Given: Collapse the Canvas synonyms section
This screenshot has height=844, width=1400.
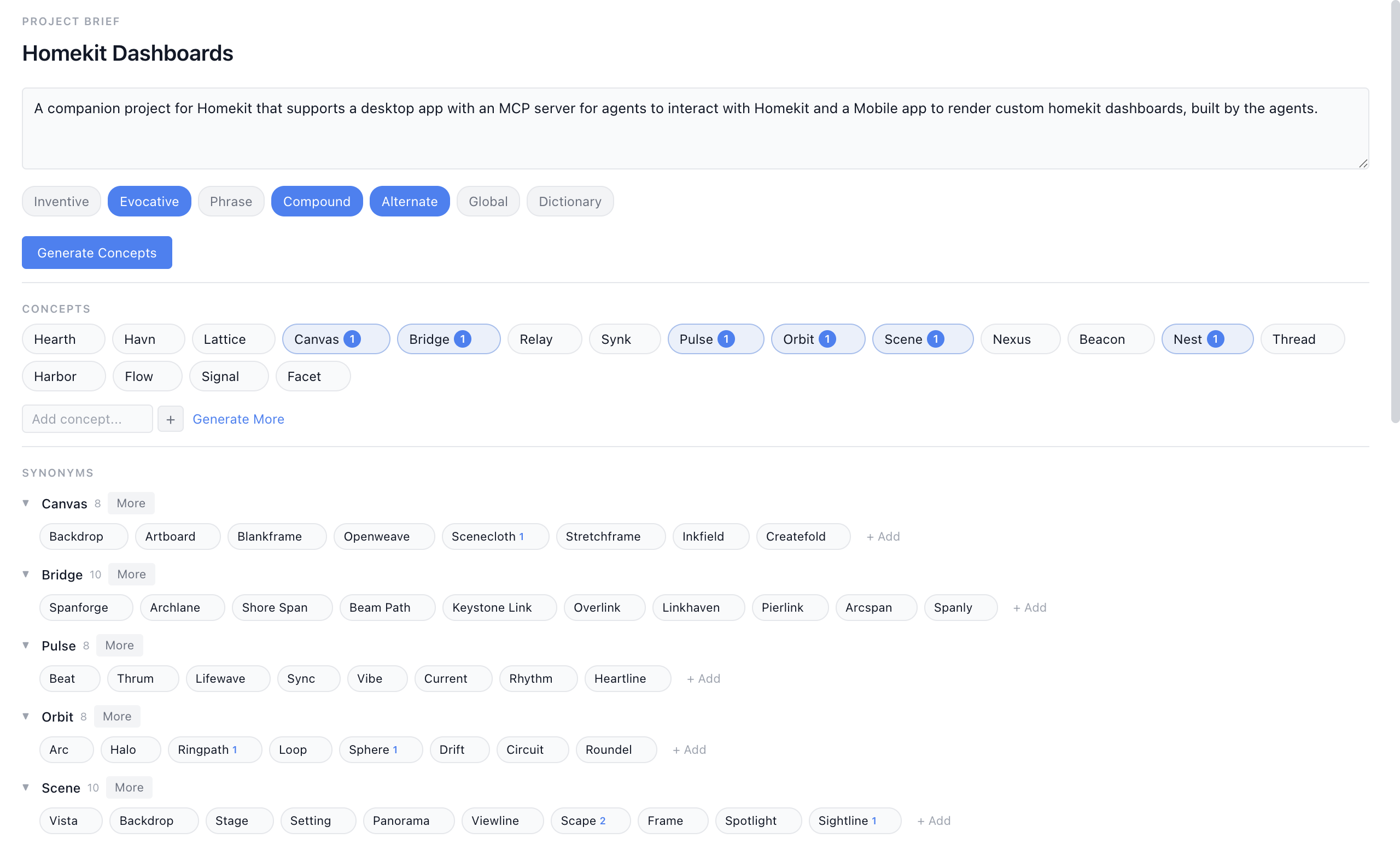Looking at the screenshot, I should 26,503.
